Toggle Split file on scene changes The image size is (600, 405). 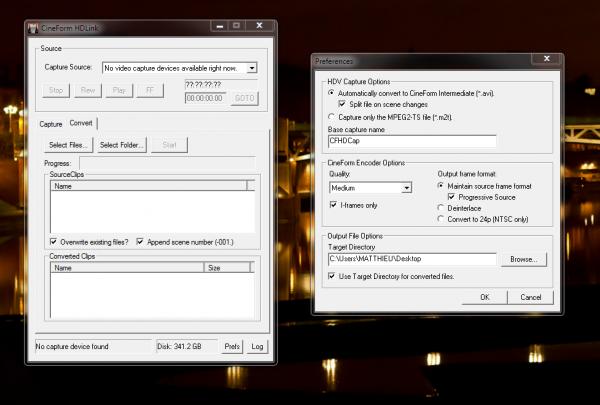click(342, 104)
